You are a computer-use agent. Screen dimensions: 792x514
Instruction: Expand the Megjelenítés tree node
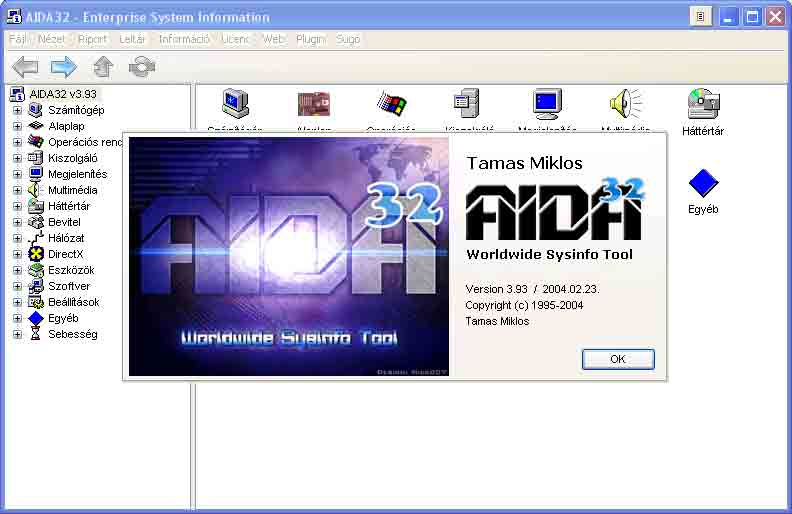coord(17,174)
